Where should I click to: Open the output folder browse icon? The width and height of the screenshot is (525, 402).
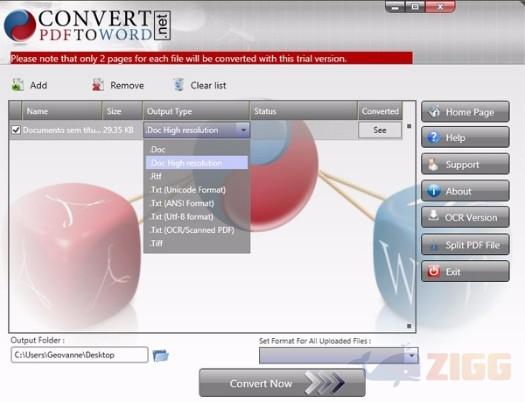click(161, 355)
